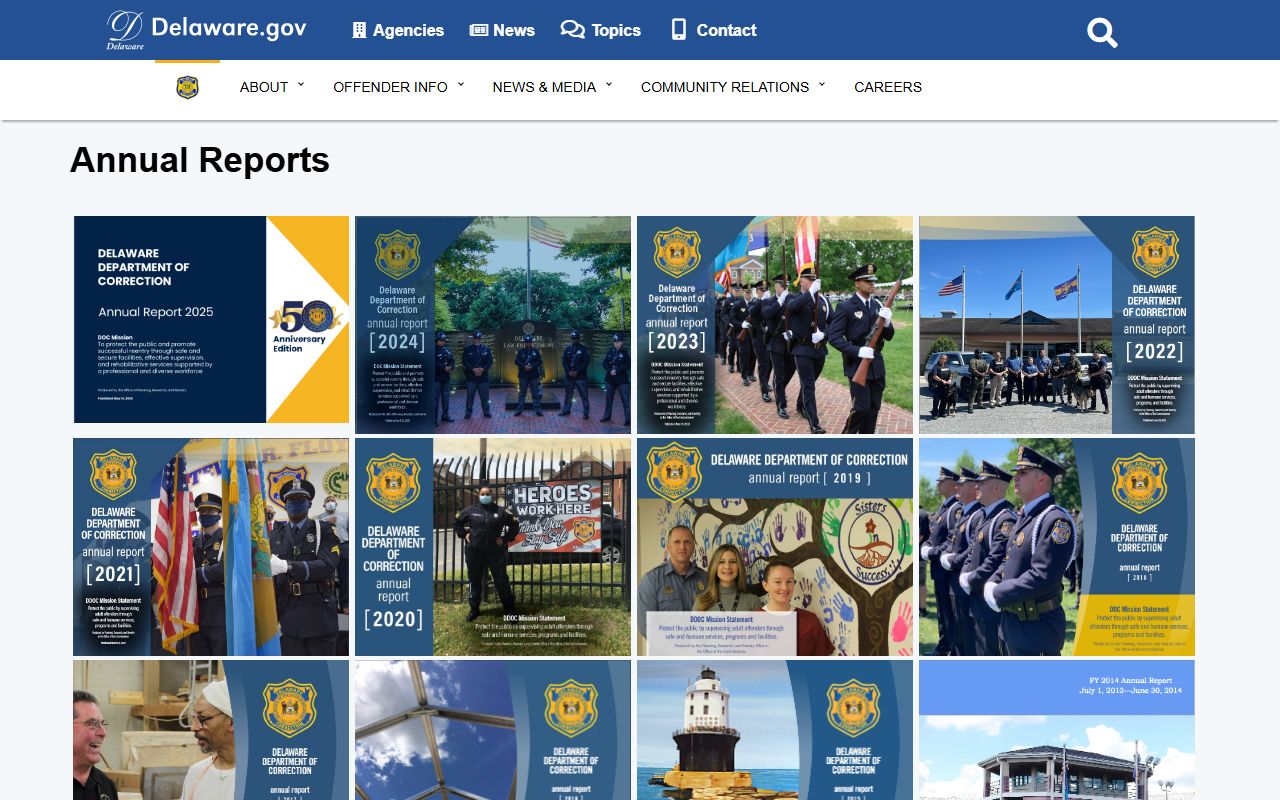Open the search magnifier icon

tap(1102, 32)
